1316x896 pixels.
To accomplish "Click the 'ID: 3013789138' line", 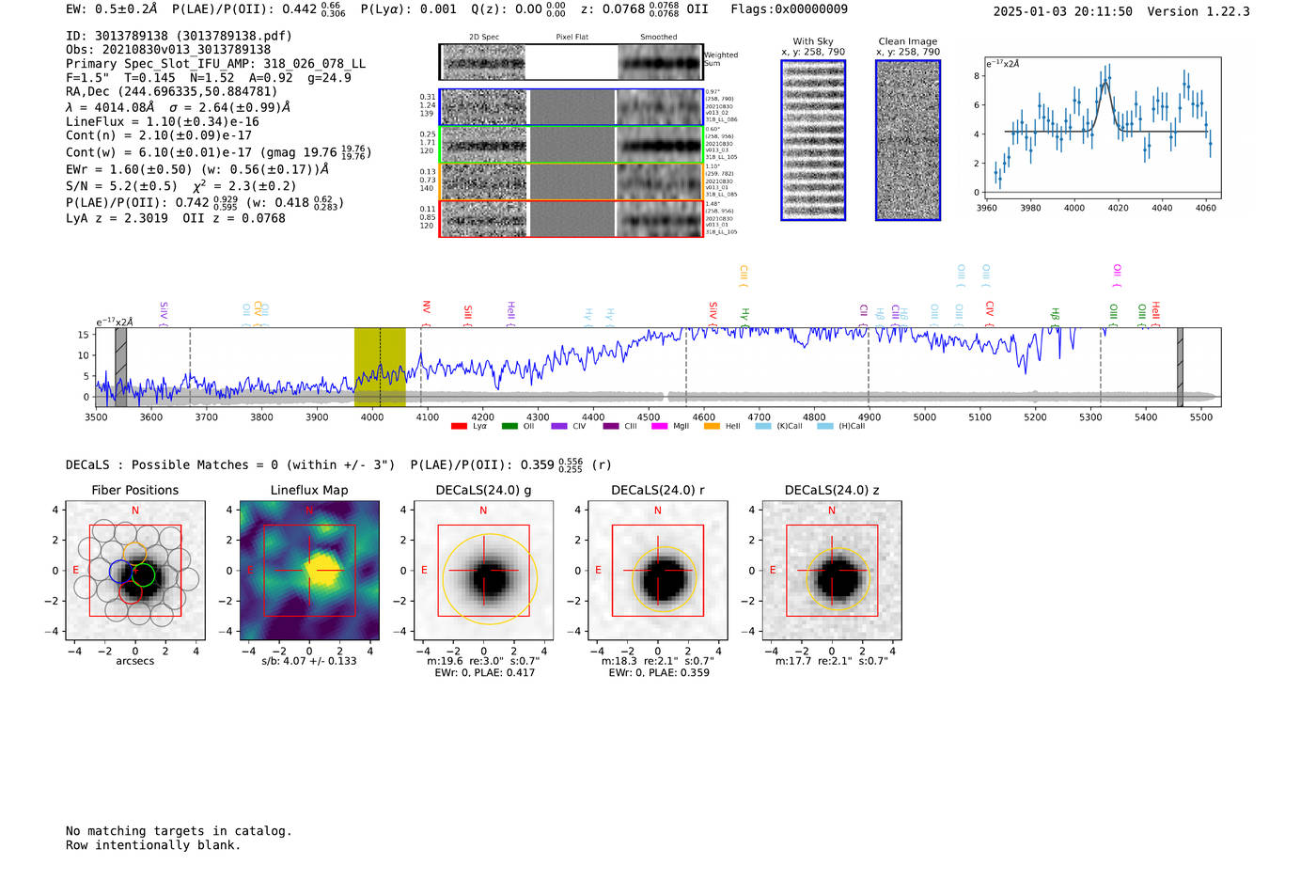I will [x=179, y=36].
